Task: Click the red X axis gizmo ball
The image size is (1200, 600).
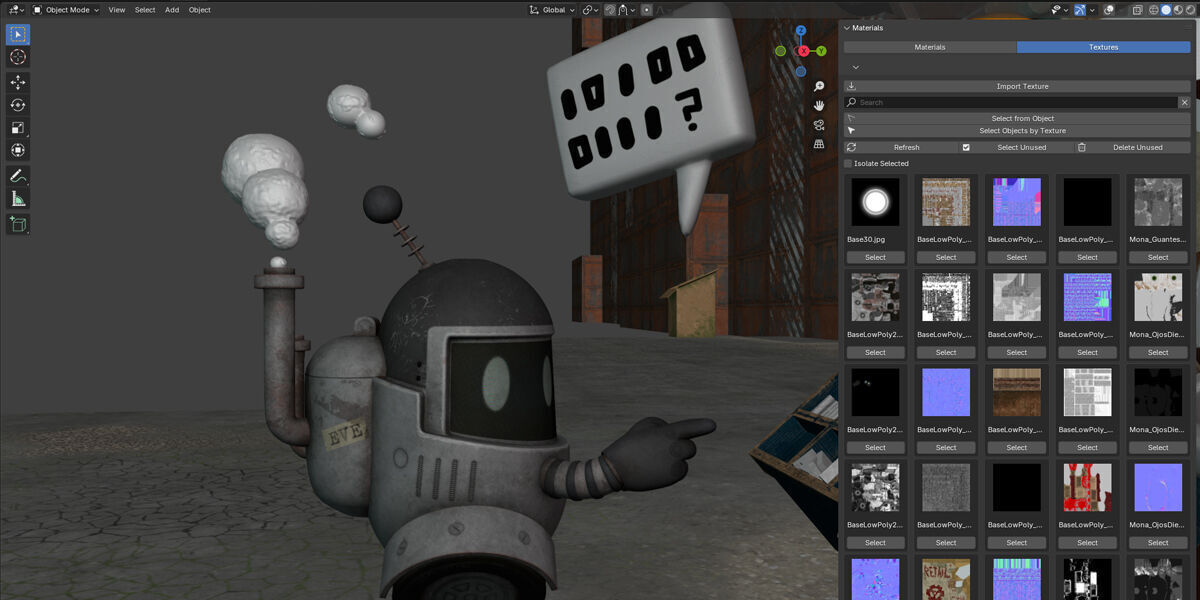Action: pyautogui.click(x=802, y=51)
